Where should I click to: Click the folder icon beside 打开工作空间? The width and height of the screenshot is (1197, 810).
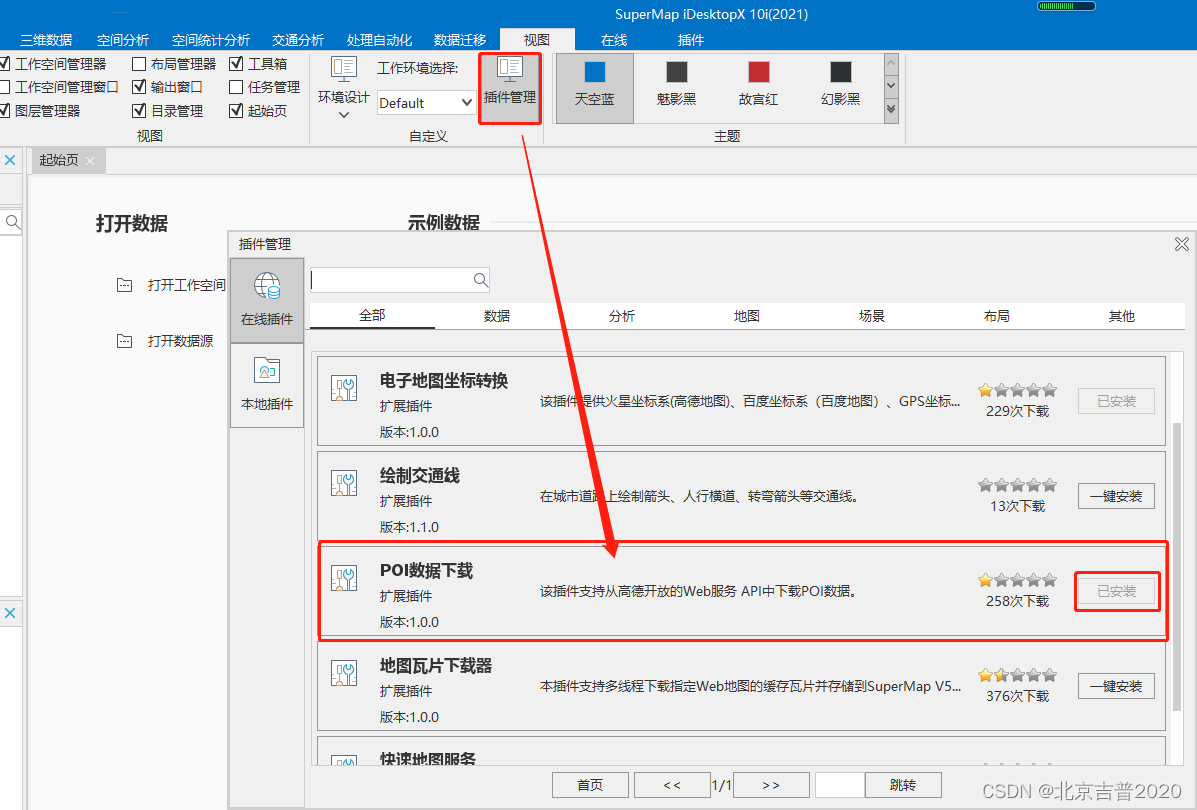(x=124, y=285)
